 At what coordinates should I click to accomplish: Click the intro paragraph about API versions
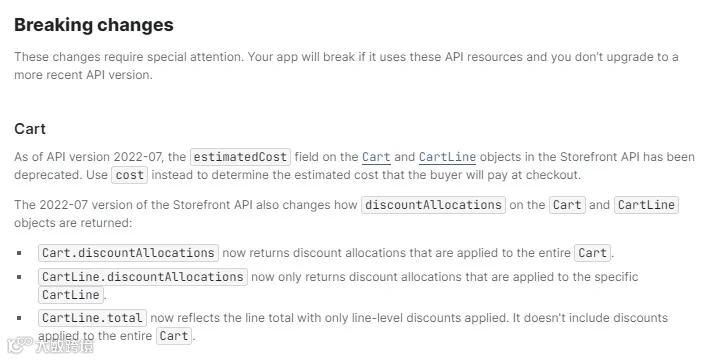coord(346,66)
